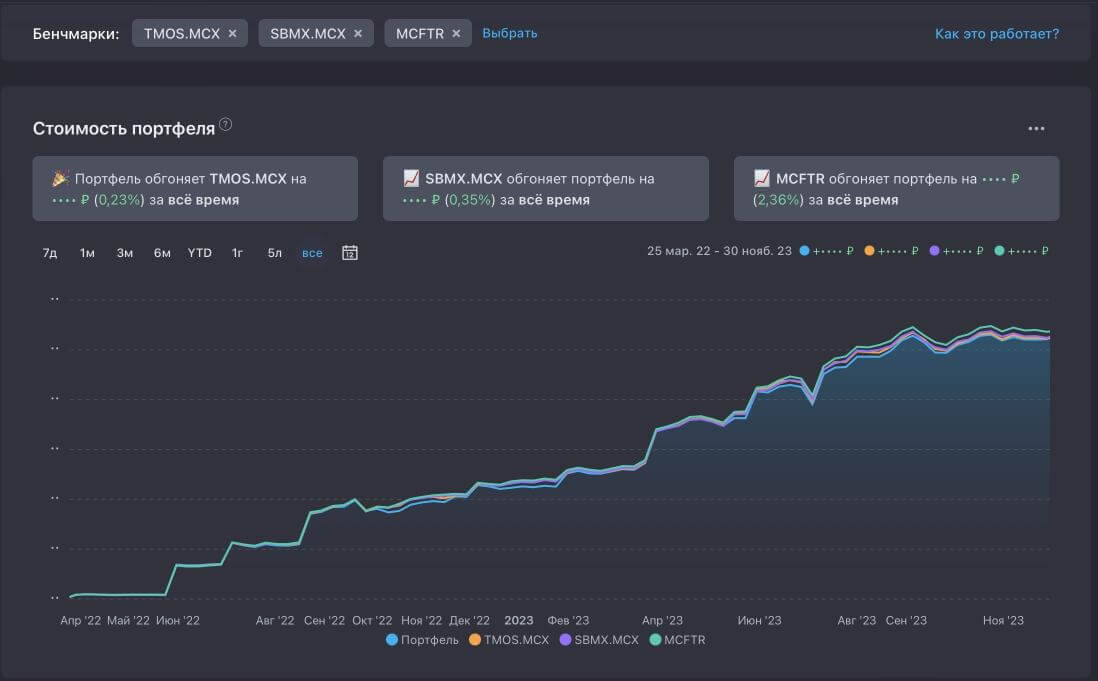The width and height of the screenshot is (1098, 681).
Task: Open the Как это работает? link
Action: (x=997, y=34)
